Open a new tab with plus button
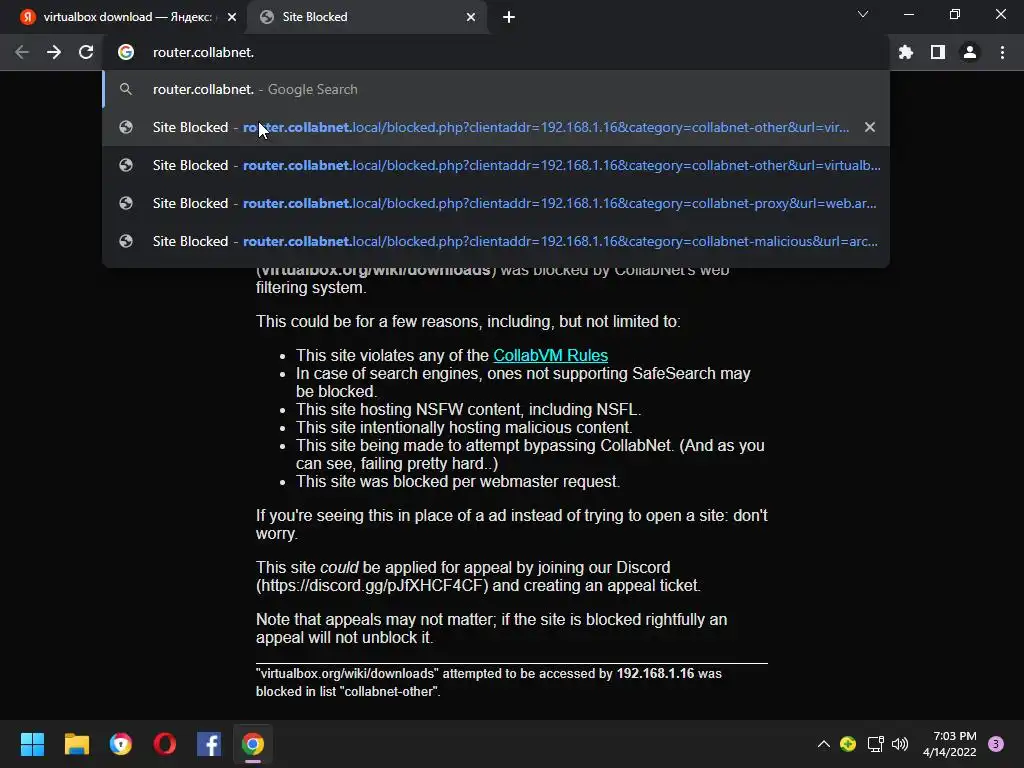Viewport: 1024px width, 768px height. click(509, 17)
